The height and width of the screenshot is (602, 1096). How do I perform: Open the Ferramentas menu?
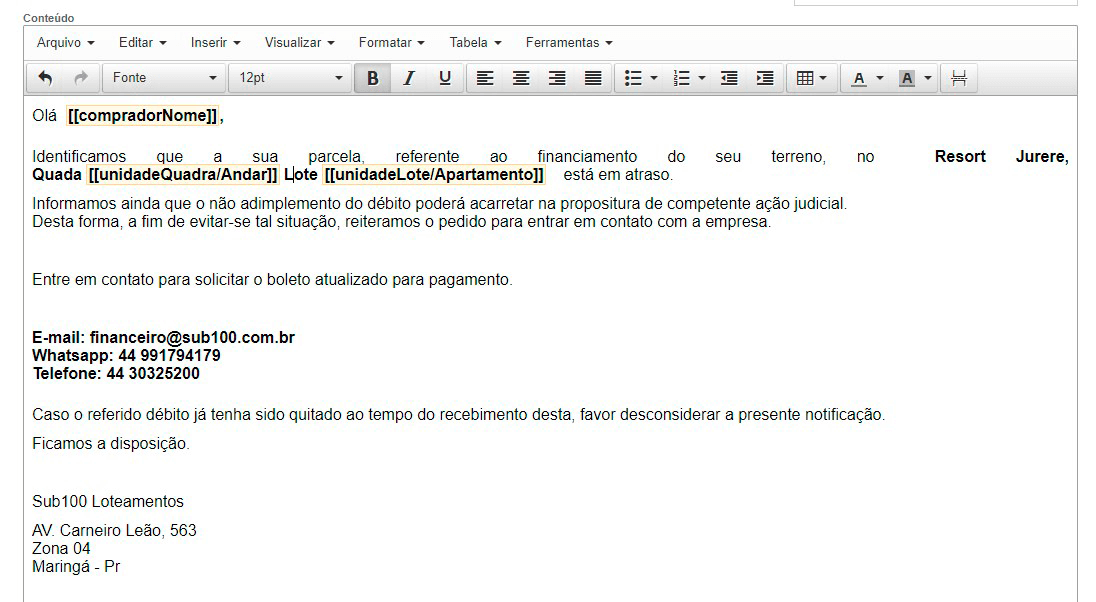click(567, 42)
